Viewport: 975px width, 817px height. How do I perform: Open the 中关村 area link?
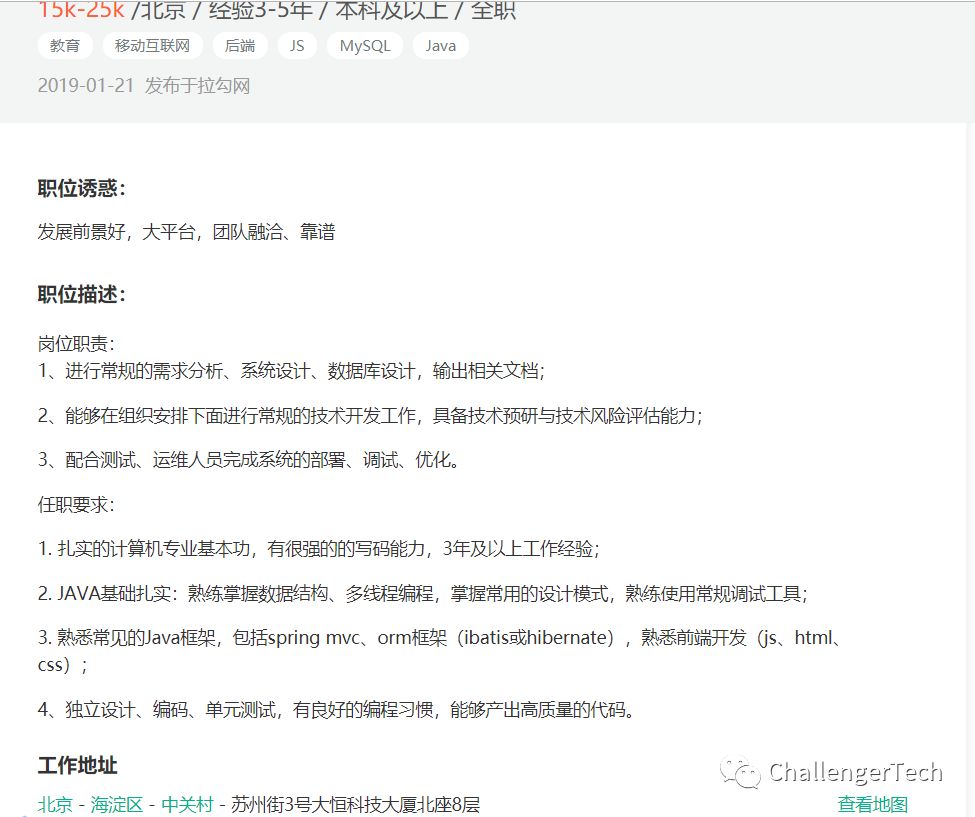point(187,804)
